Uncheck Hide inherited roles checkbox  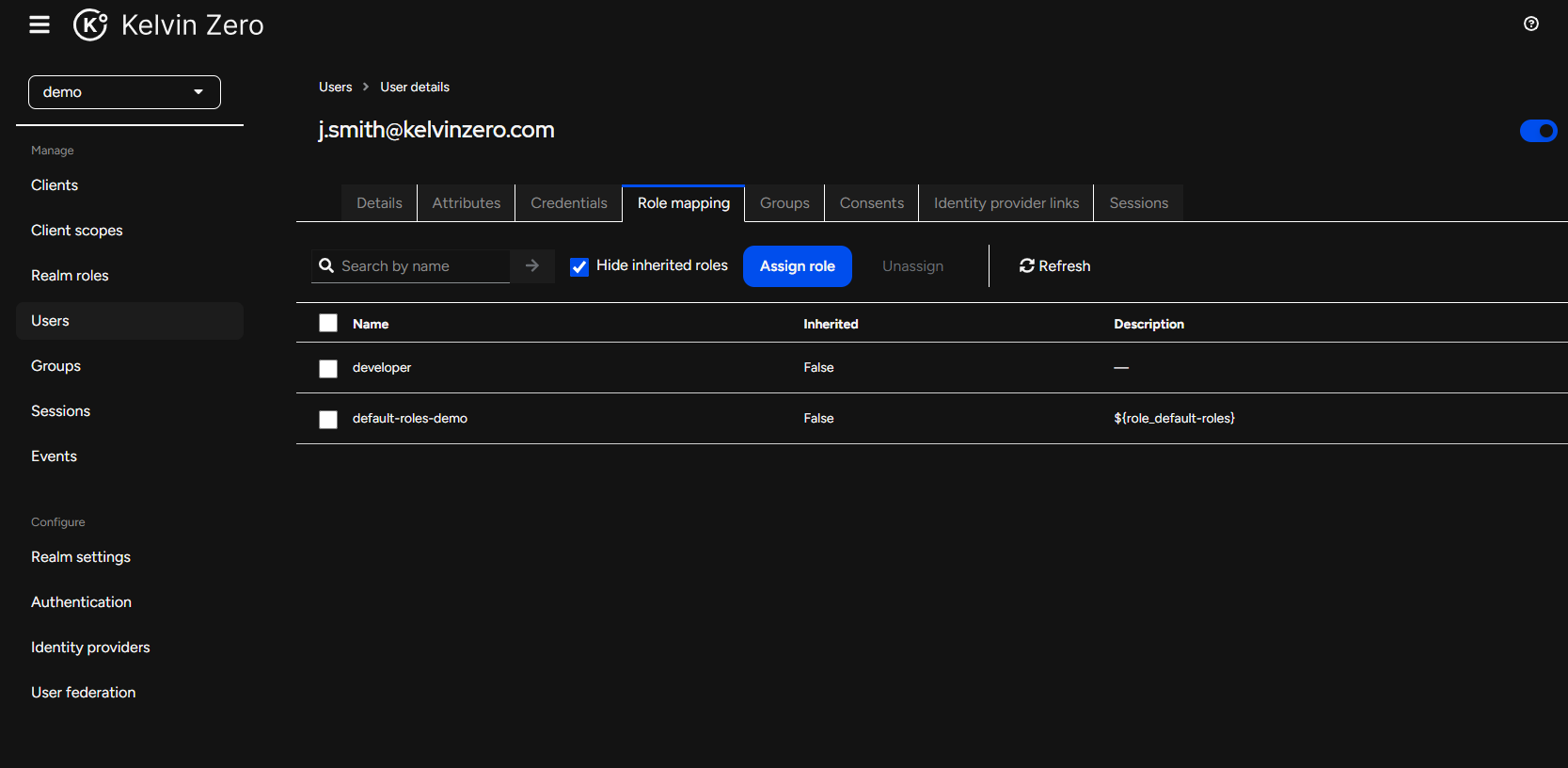579,267
